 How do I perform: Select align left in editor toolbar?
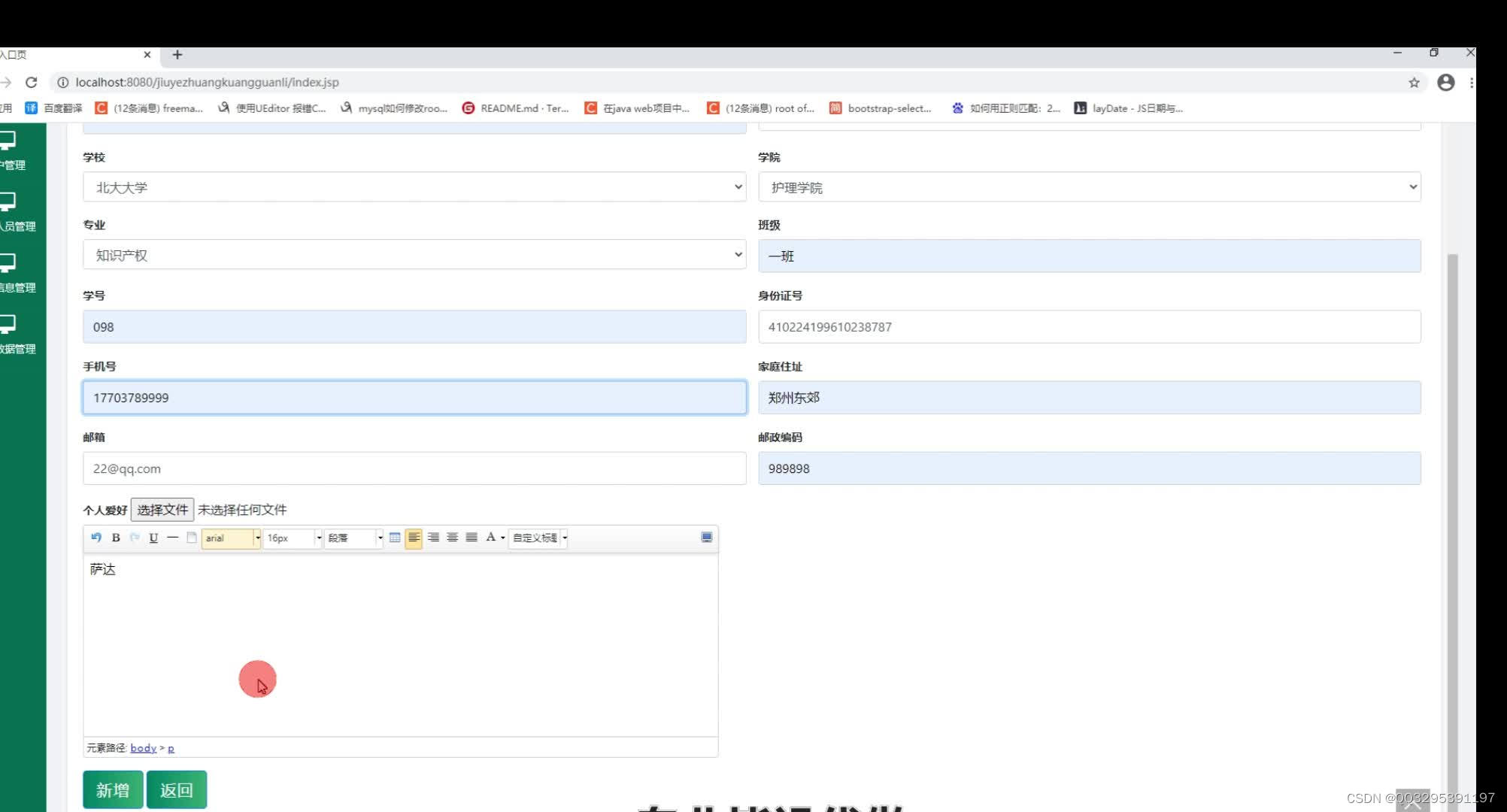click(x=414, y=538)
